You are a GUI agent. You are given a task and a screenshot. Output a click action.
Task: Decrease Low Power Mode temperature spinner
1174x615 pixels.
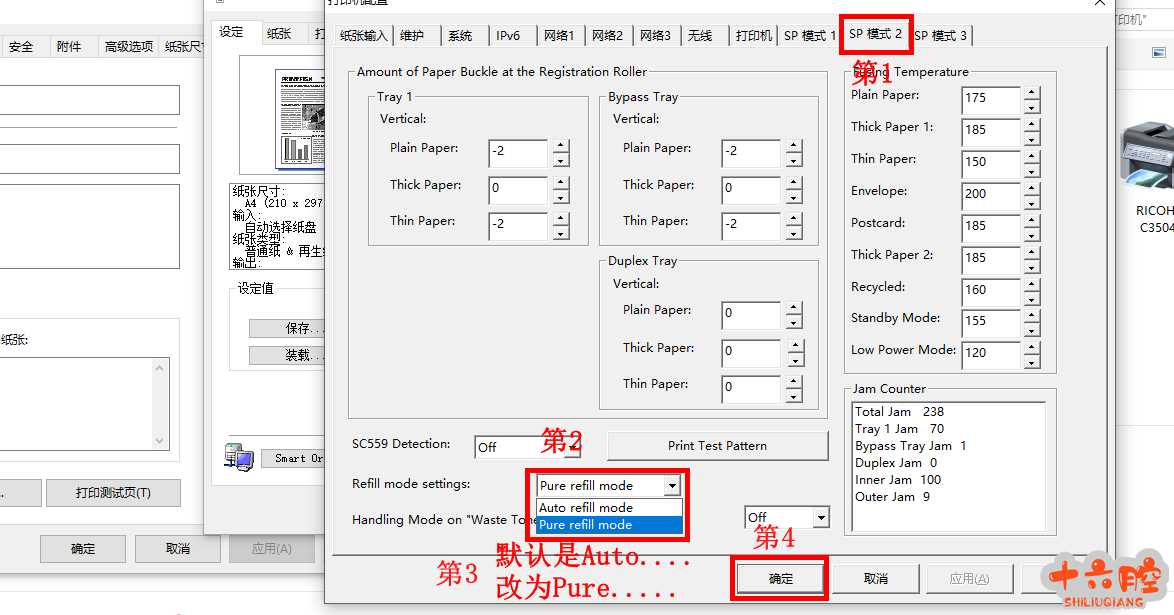coord(1032,359)
